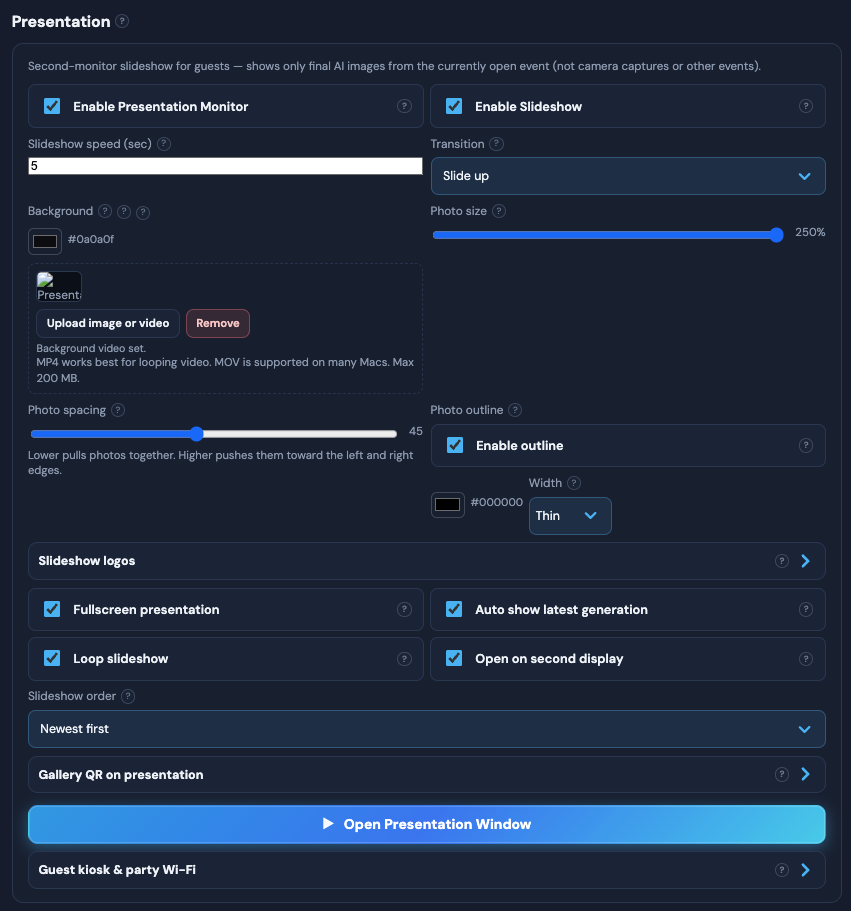This screenshot has height=911, width=851.
Task: Toggle Enable Slideshow checkbox
Action: [x=454, y=106]
